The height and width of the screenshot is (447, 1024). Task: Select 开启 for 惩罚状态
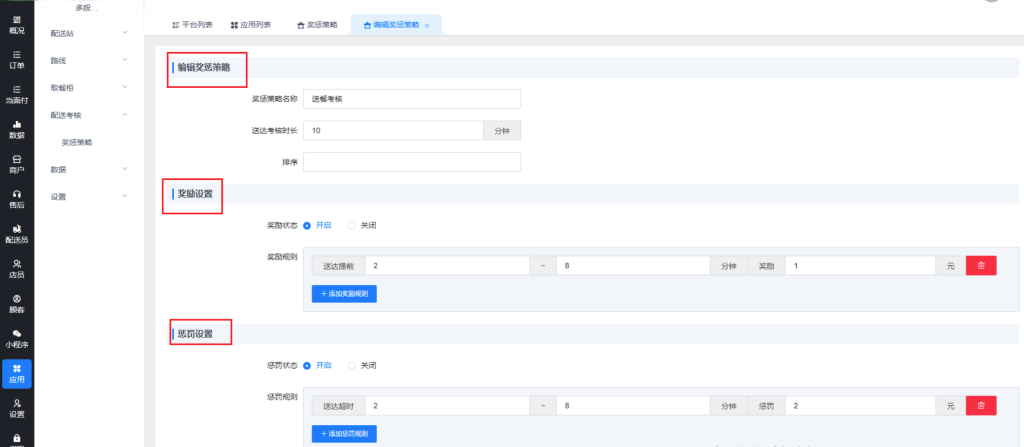307,365
